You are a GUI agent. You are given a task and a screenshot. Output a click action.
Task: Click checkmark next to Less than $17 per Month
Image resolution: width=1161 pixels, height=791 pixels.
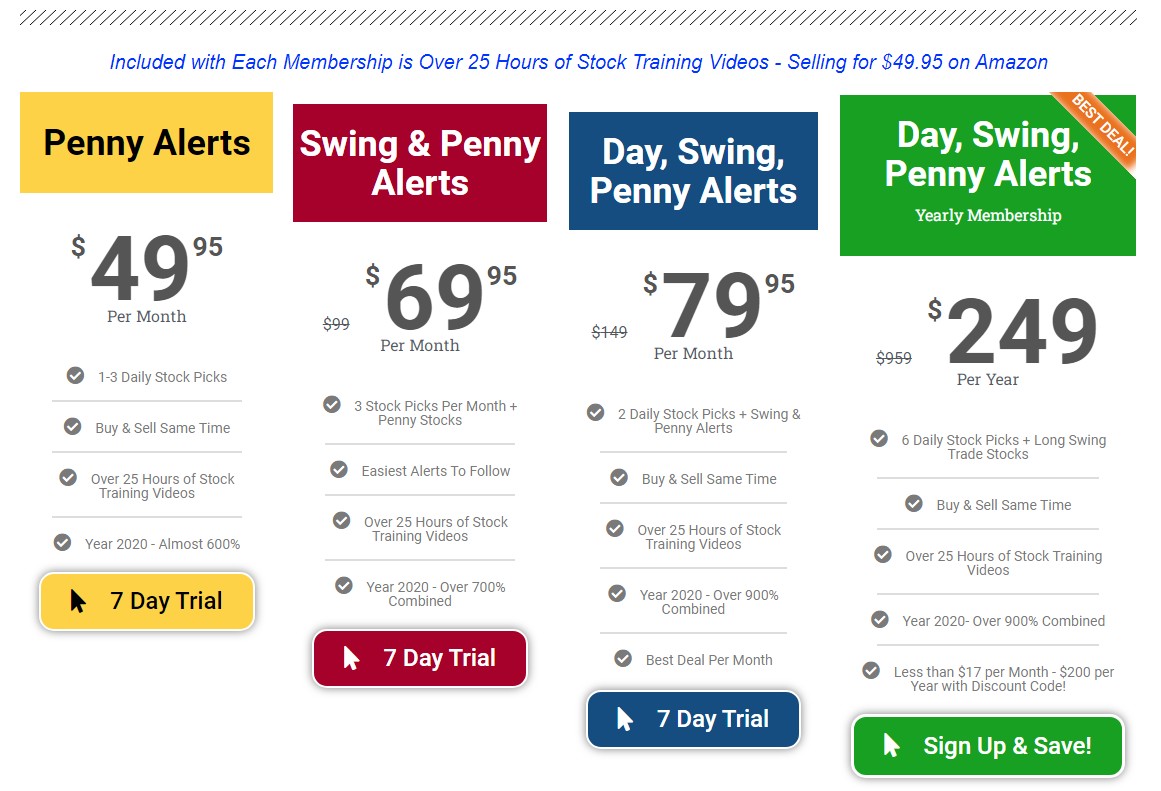coord(871,670)
